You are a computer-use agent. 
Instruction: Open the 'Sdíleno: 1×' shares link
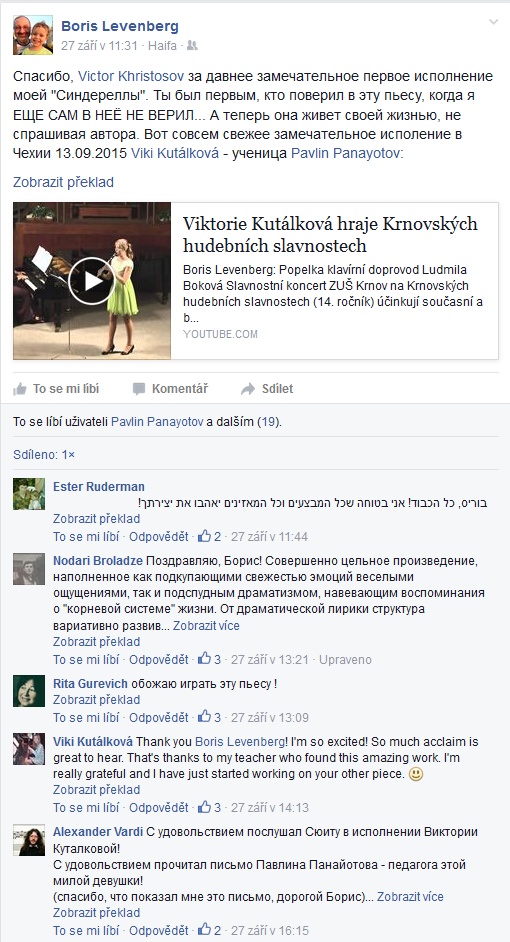tap(44, 455)
